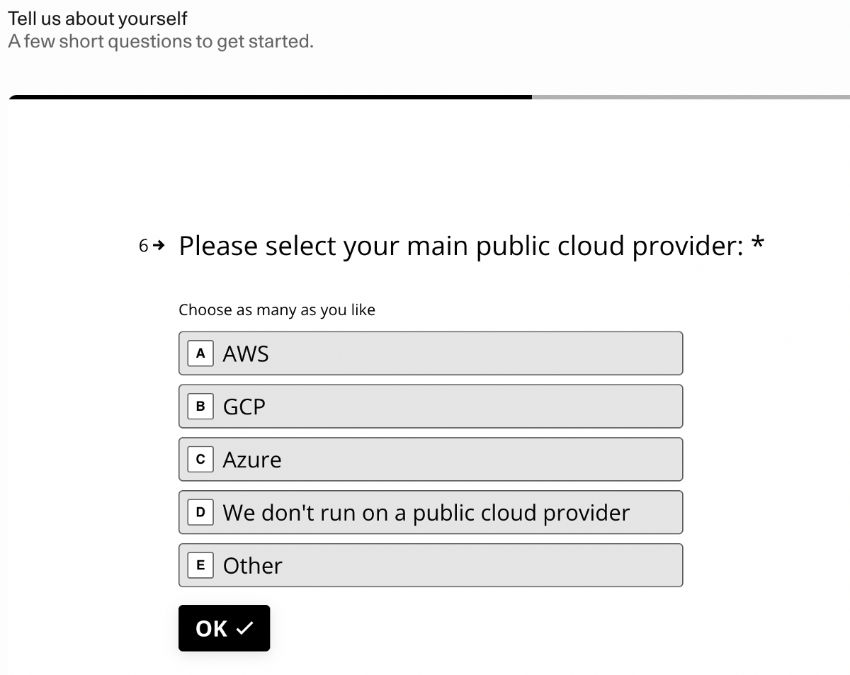Viewport: 850px width, 675px height.
Task: Select "We don't run on a public cloud provider"
Action: pyautogui.click(x=430, y=512)
